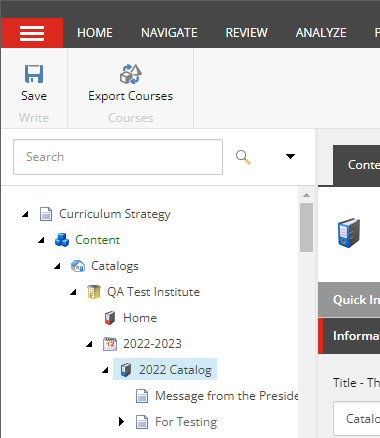Image resolution: width=380 pixels, height=438 pixels.
Task: Open the search options dropdown arrow
Action: (x=290, y=156)
